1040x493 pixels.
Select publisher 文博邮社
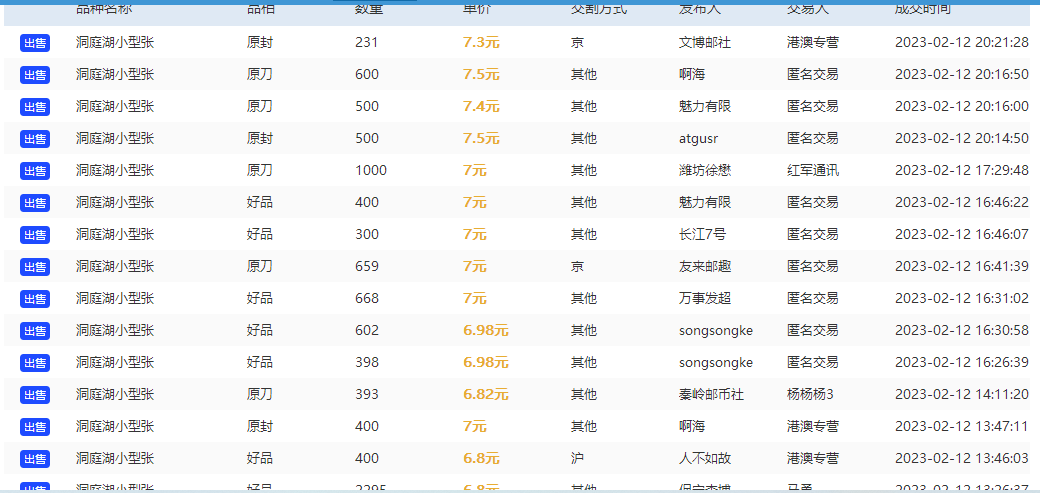click(705, 42)
